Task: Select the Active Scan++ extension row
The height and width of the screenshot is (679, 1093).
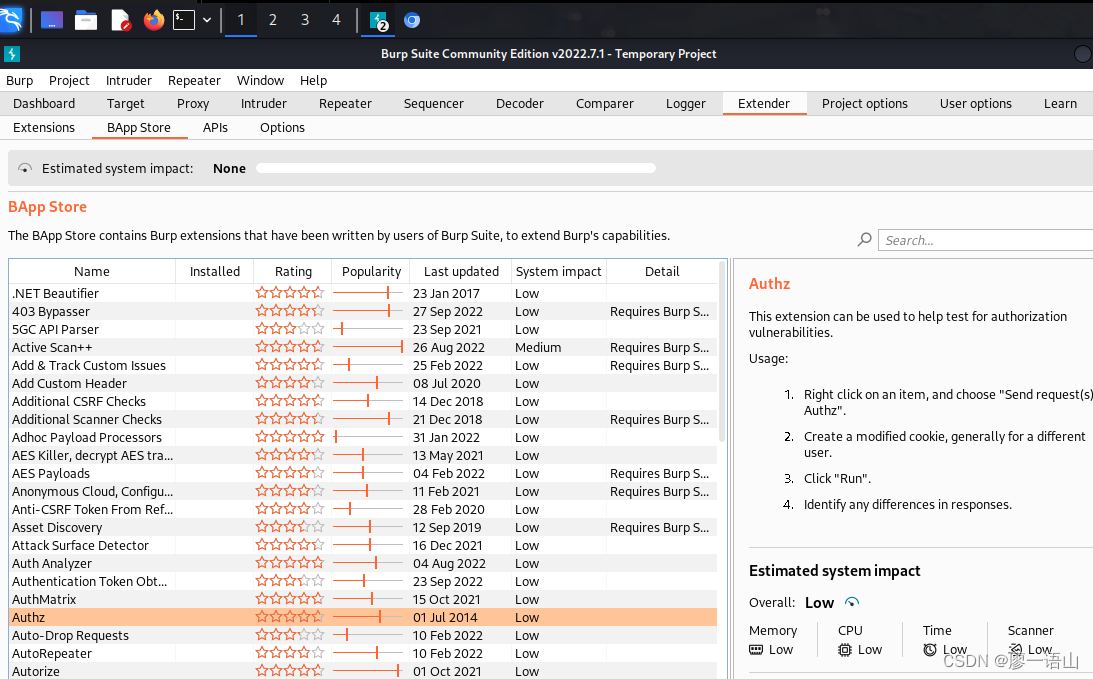Action: pos(363,347)
